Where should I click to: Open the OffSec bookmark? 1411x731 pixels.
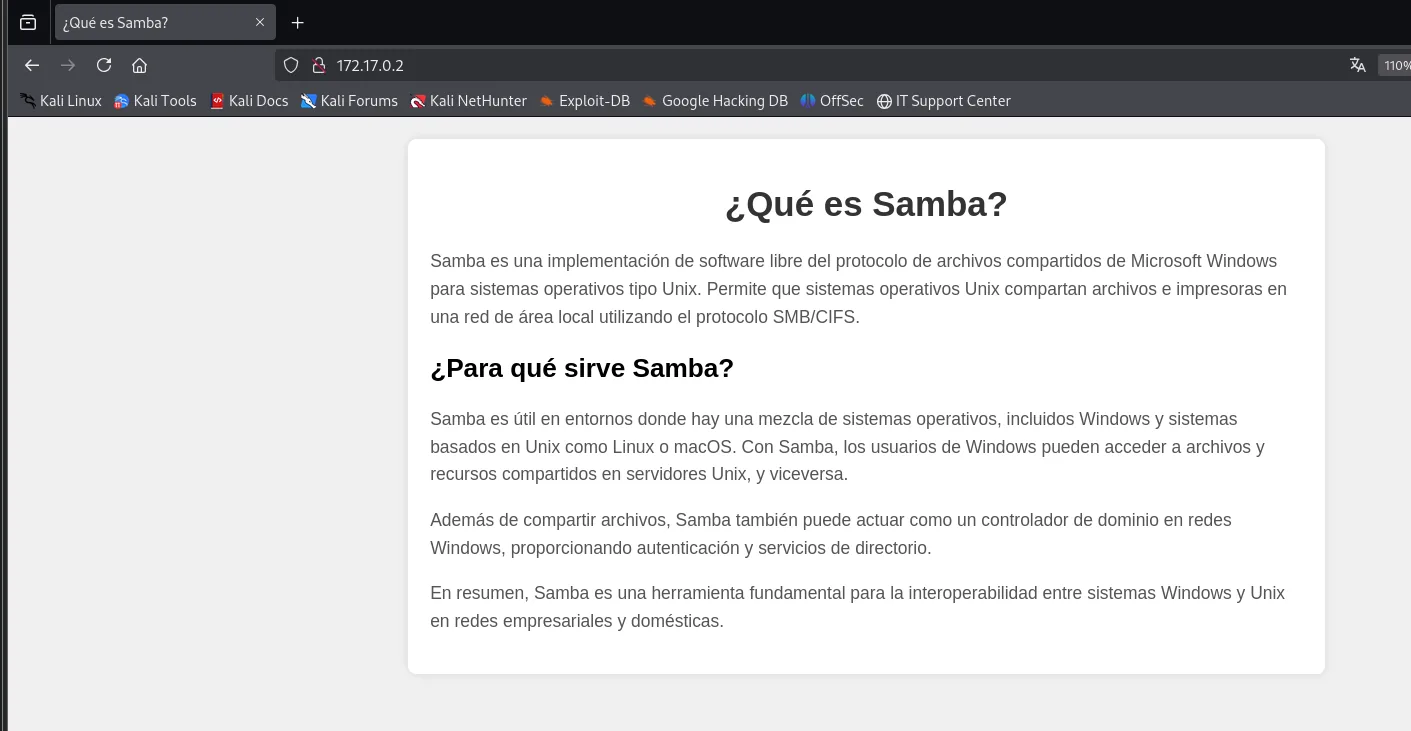(x=832, y=101)
